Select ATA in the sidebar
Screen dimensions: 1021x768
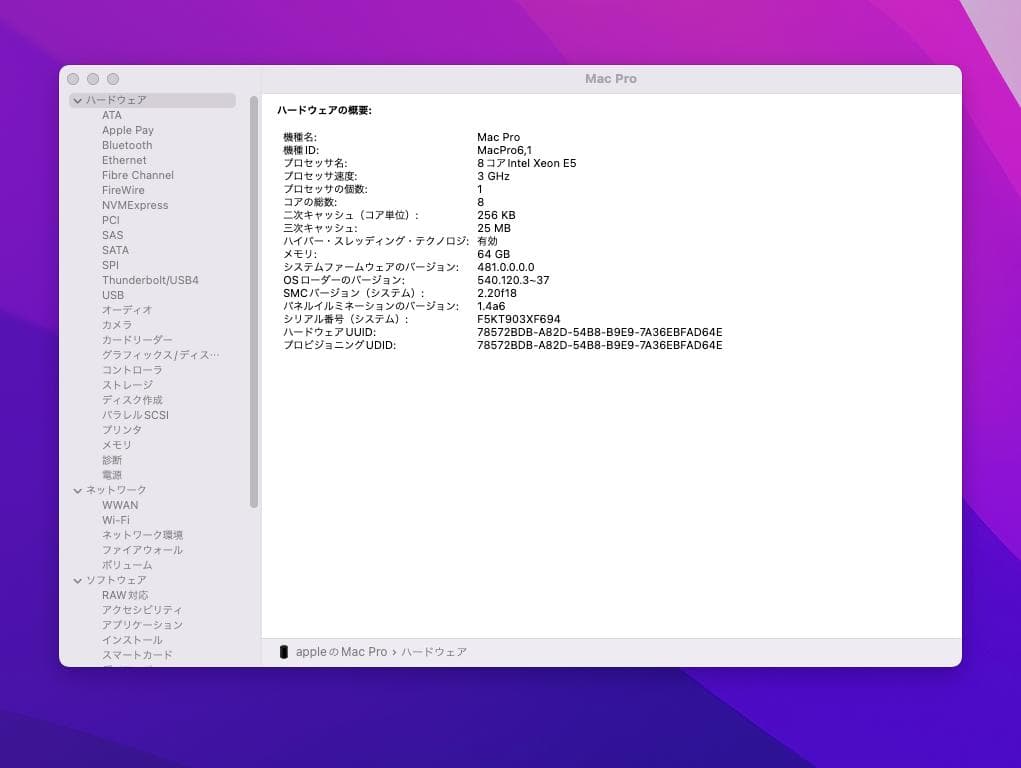click(113, 115)
